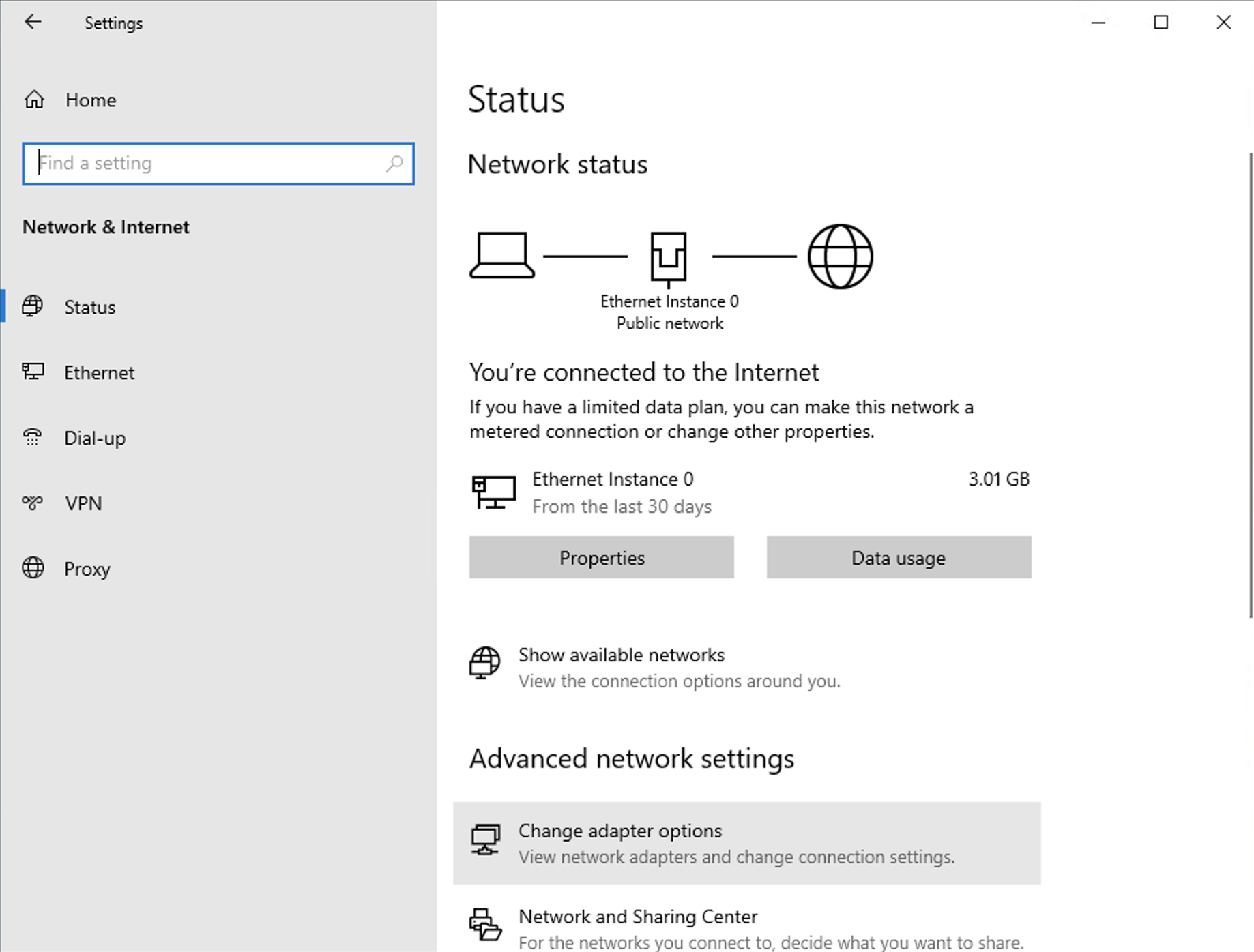Open Properties for Ethernet Instance 0
This screenshot has width=1254, height=952.
coord(601,558)
